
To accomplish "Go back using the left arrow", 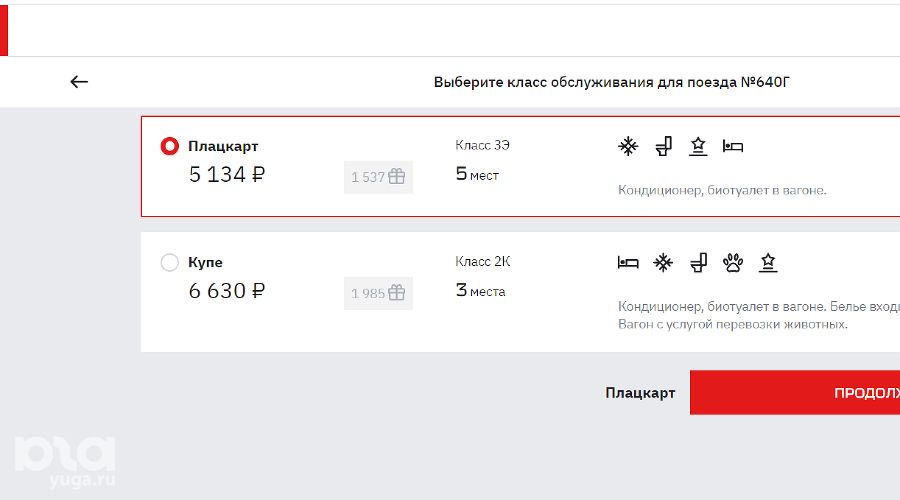I will point(79,82).
